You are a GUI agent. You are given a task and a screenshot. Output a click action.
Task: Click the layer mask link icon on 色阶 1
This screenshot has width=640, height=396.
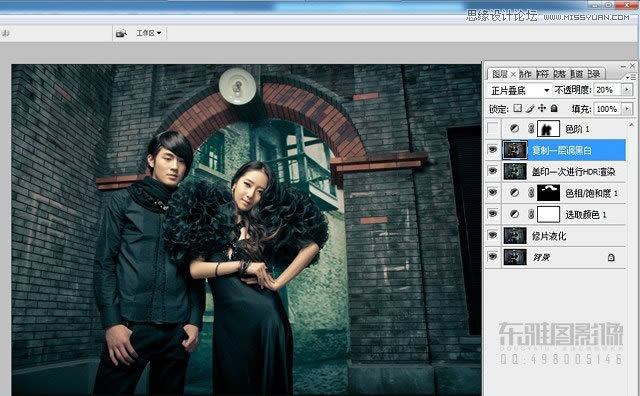pos(531,129)
